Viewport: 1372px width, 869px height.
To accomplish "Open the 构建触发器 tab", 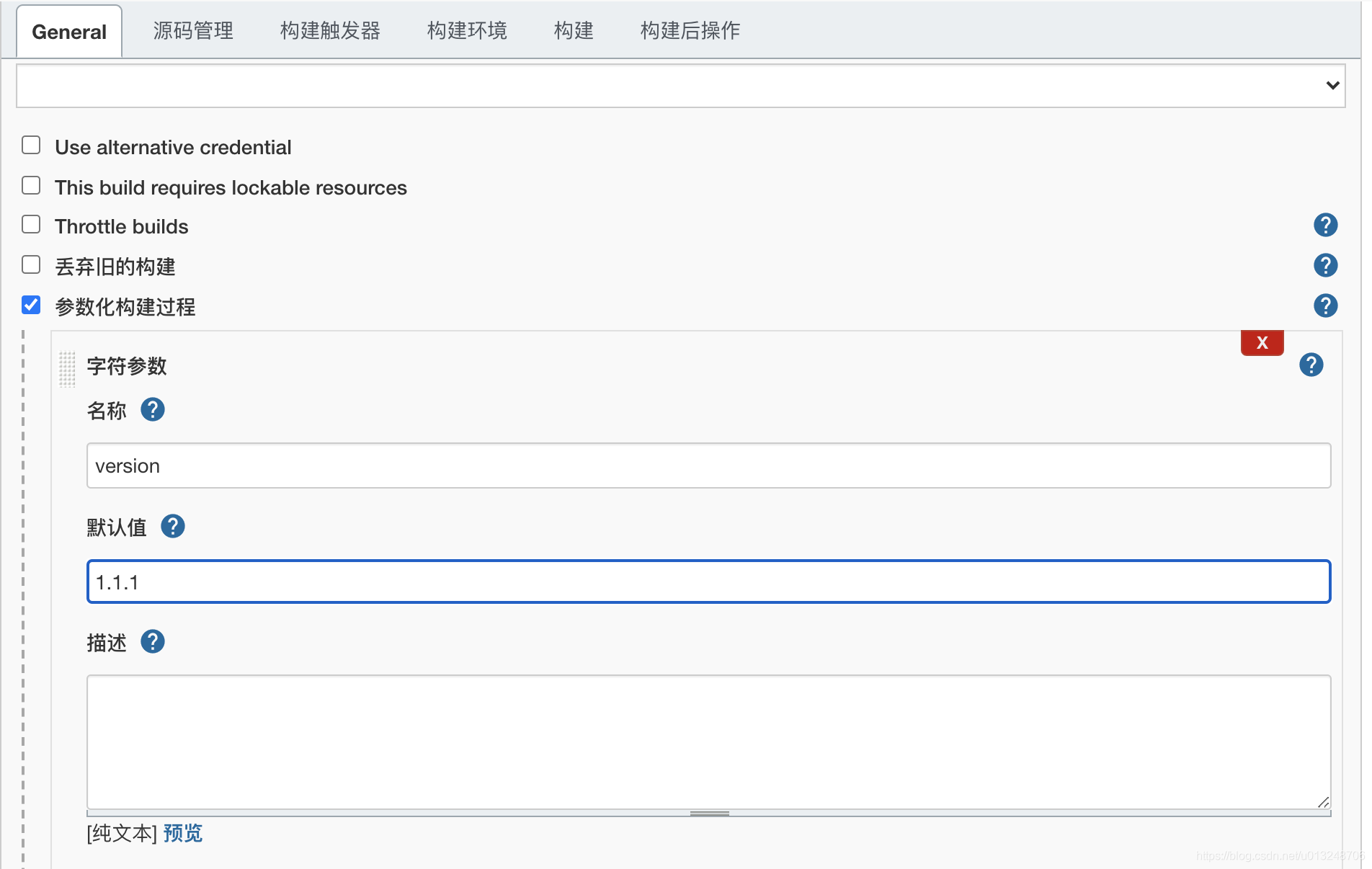I will (x=330, y=31).
